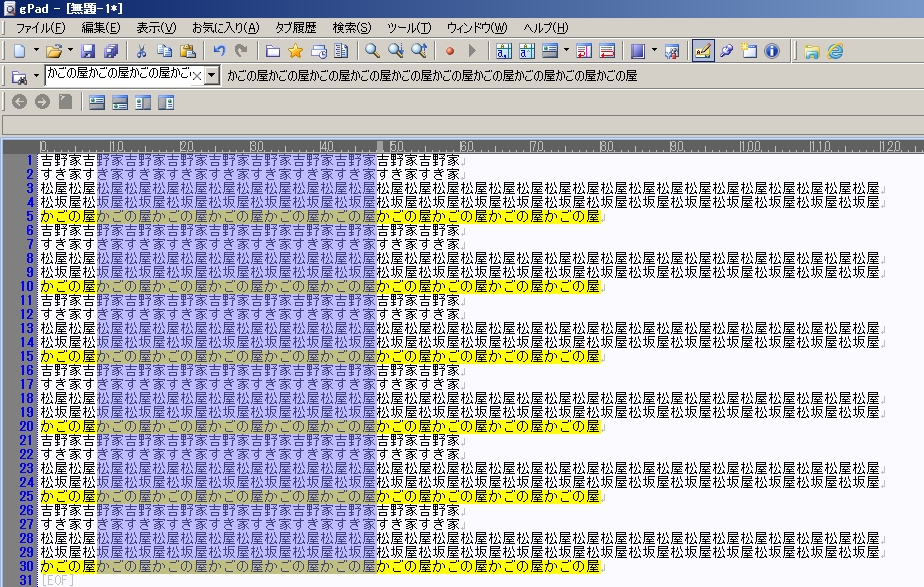Screen dimensions: 924x587
Task: Click the window with clock history icon
Action: tap(318, 51)
